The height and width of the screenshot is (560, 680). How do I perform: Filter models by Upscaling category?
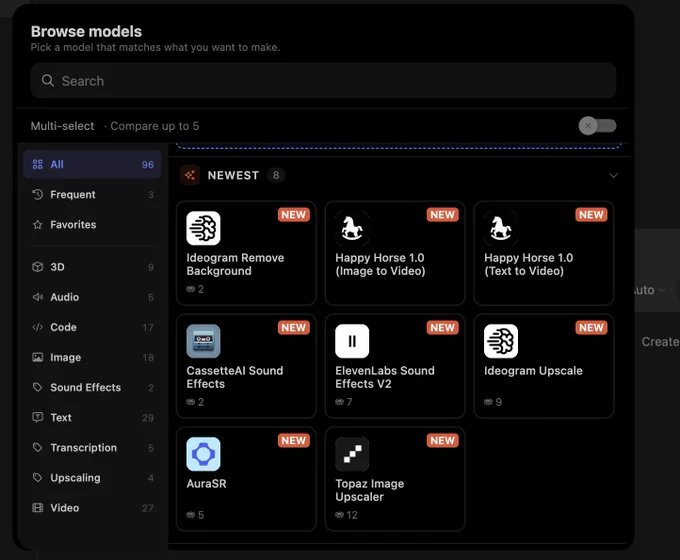(x=92, y=478)
